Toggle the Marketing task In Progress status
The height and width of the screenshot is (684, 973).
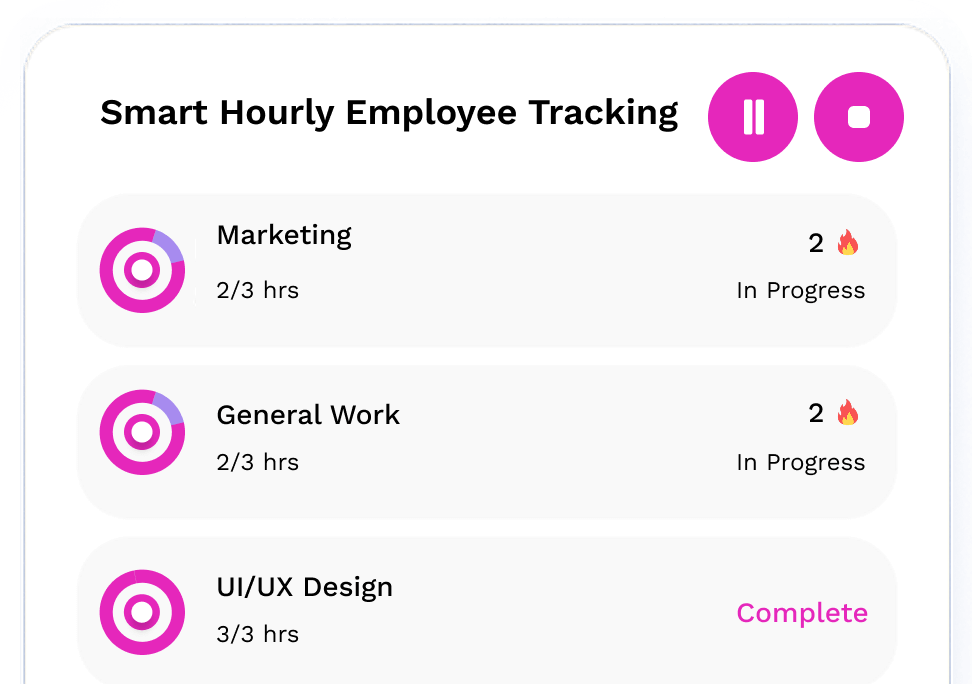pos(800,290)
